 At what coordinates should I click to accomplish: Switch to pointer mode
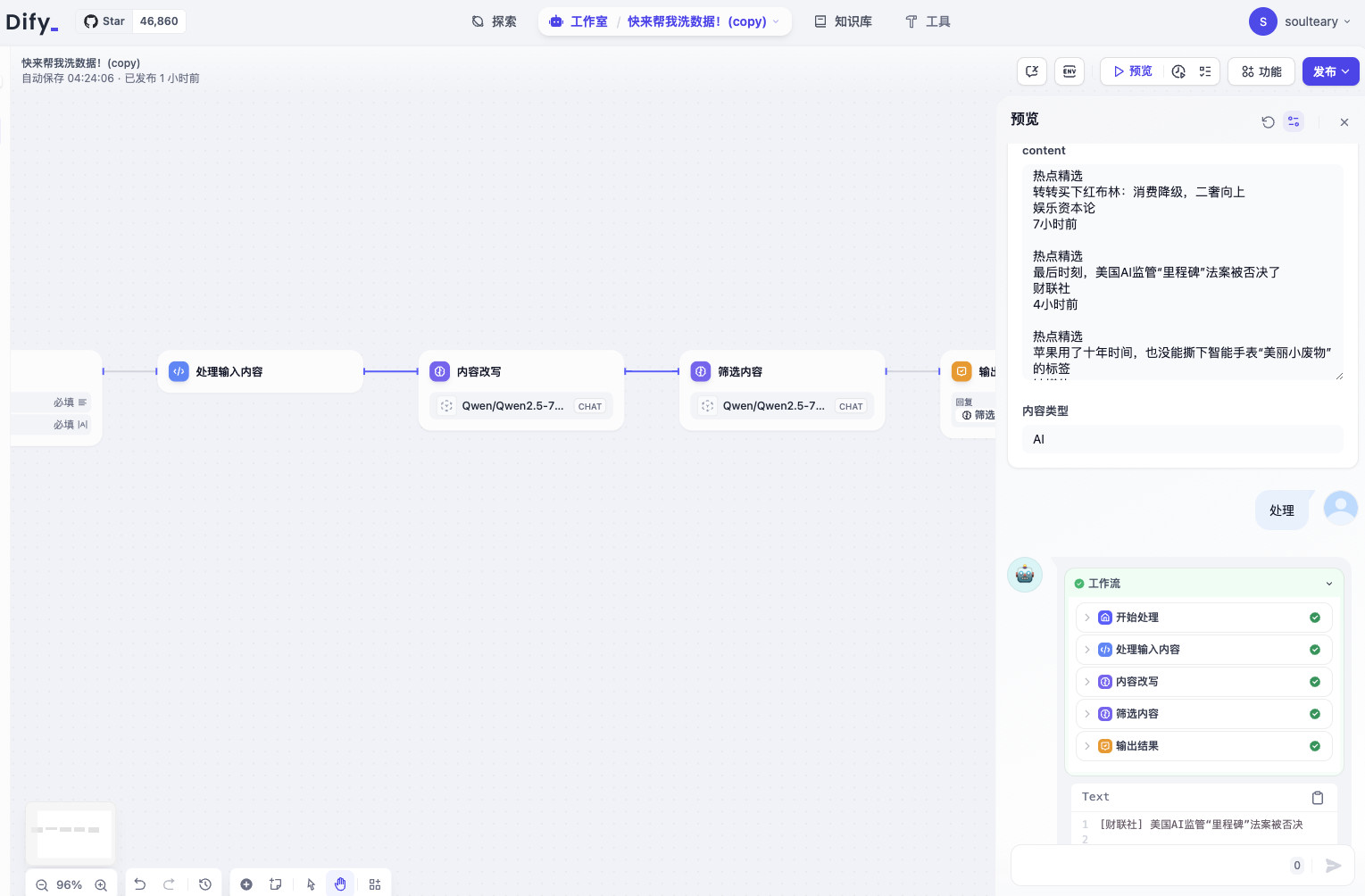[312, 884]
